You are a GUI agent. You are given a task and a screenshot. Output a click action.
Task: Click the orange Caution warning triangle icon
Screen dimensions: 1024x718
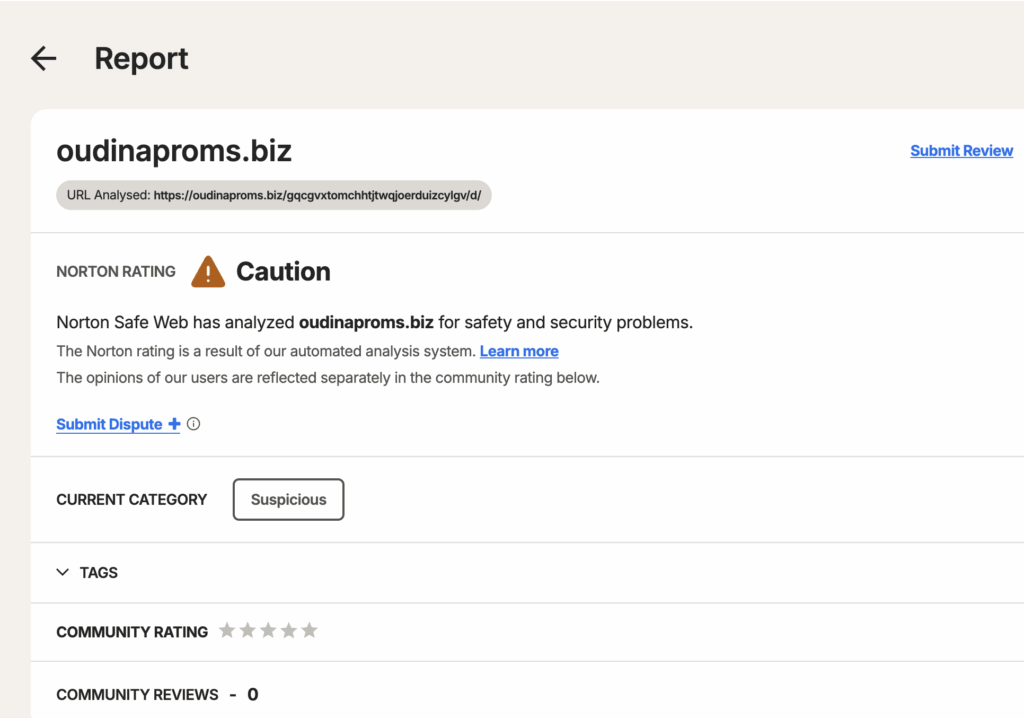coord(208,271)
